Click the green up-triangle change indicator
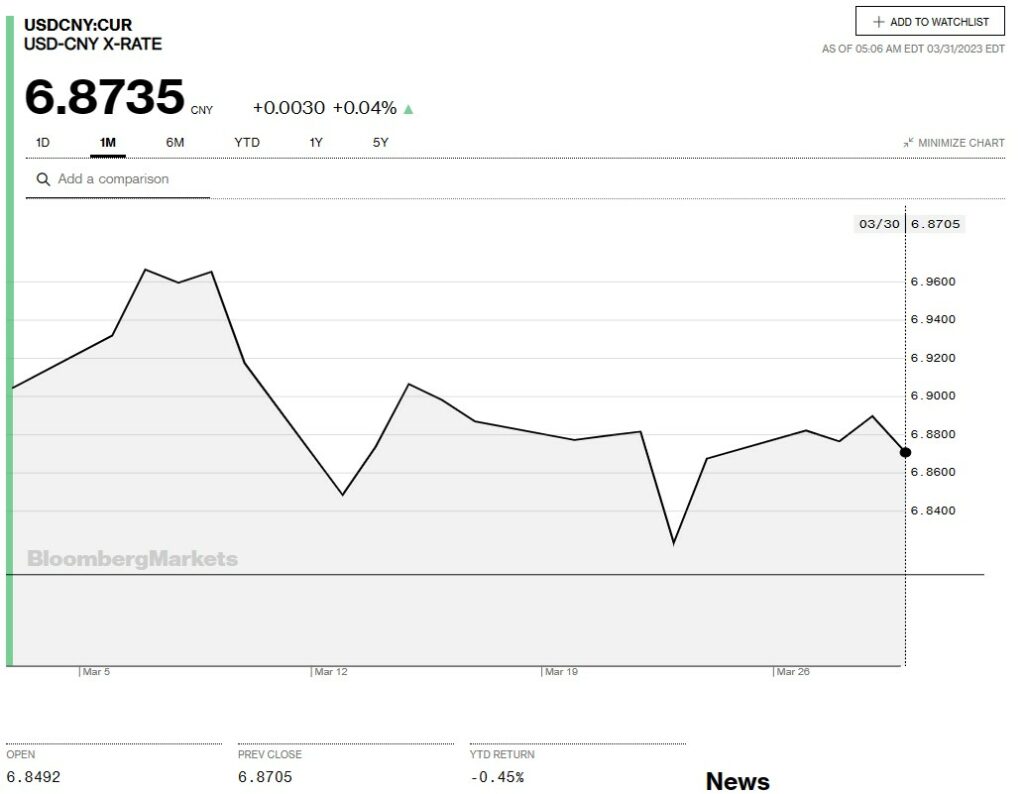Screen dimensions: 1024x794 tap(408, 109)
